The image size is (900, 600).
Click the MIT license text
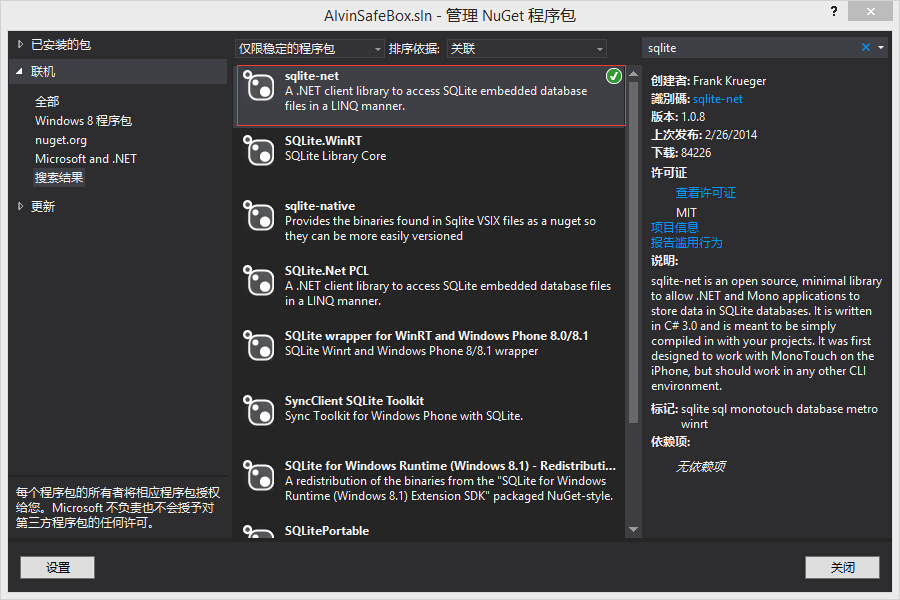click(x=686, y=212)
